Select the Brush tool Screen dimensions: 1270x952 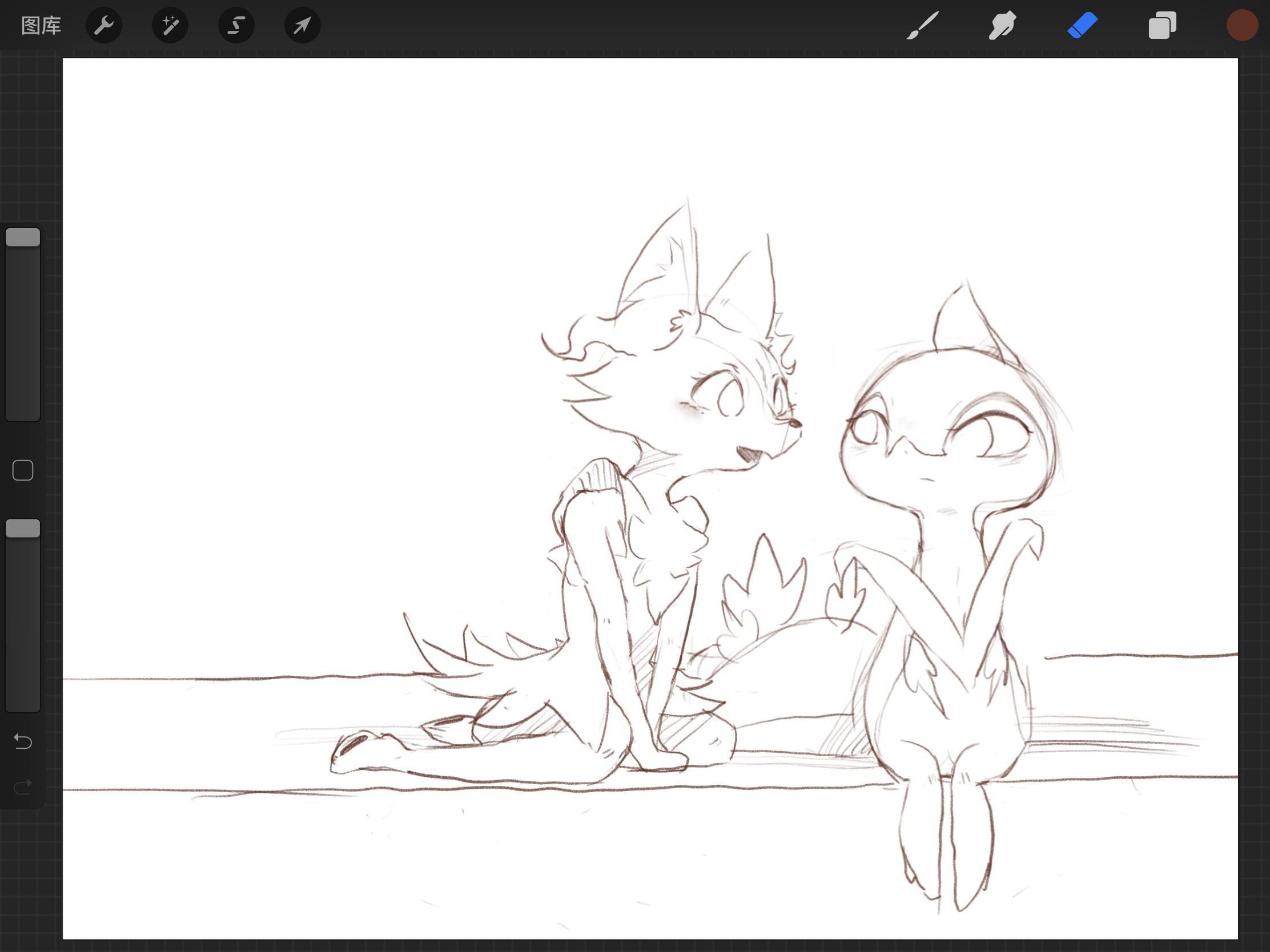(923, 26)
